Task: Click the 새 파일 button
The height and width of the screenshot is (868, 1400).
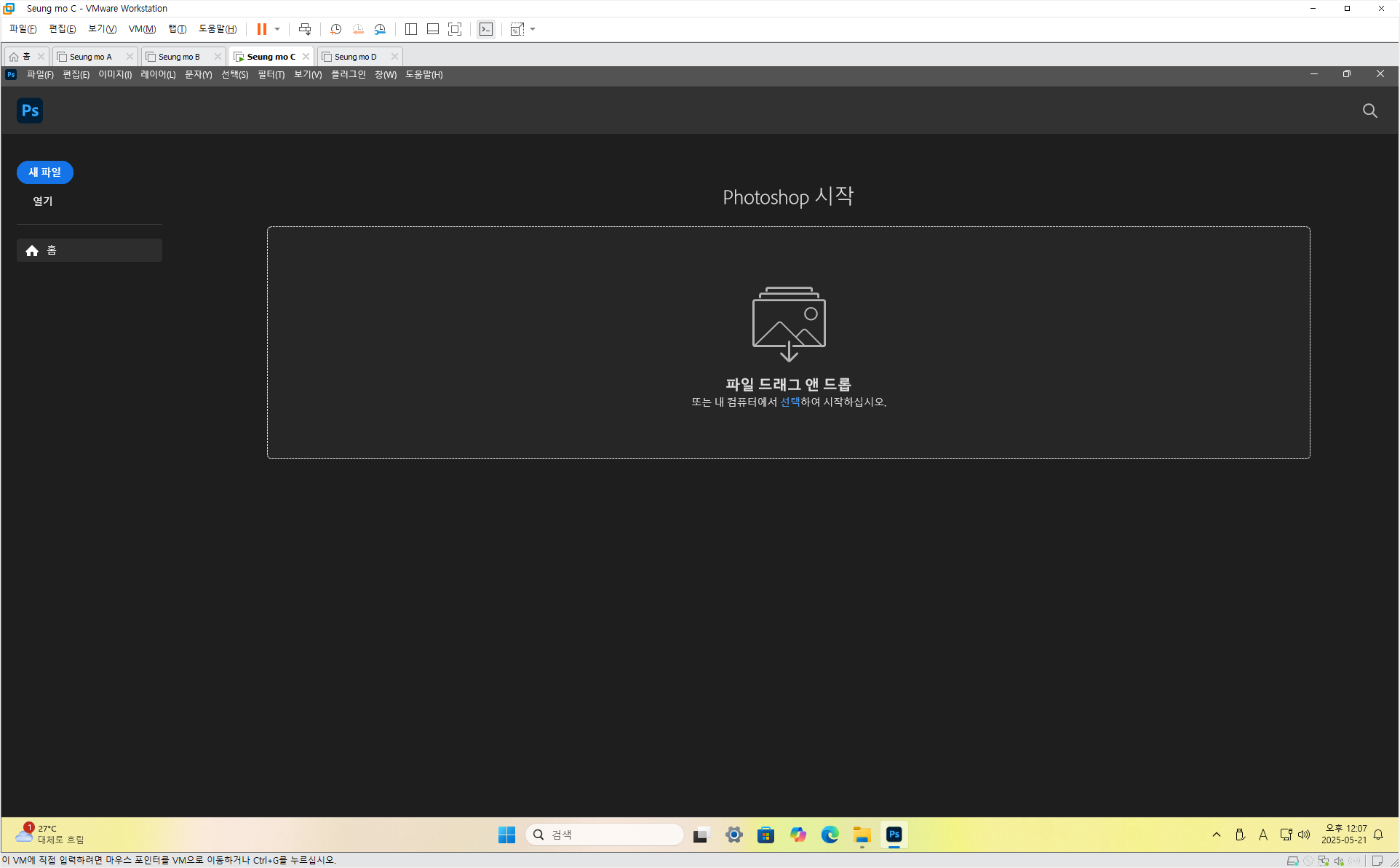Action: 45,172
